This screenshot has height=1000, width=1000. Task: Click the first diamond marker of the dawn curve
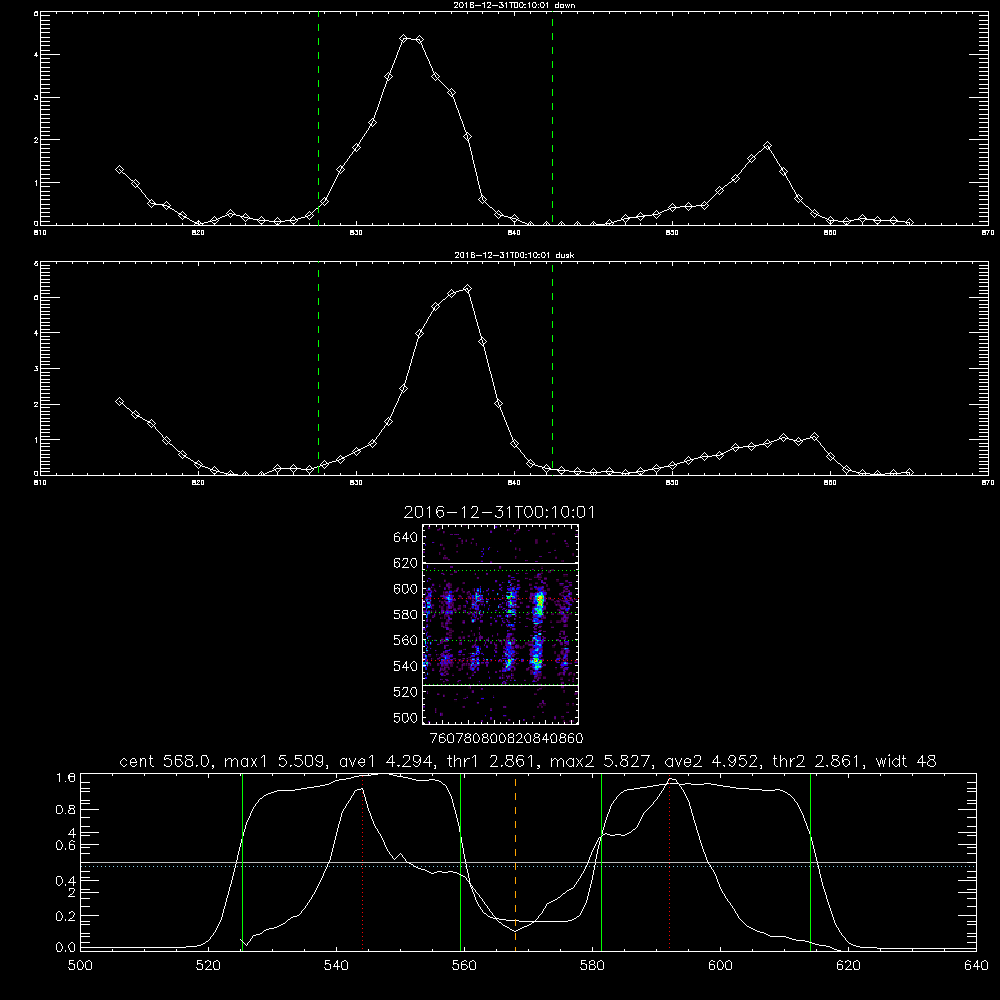pyautogui.click(x=119, y=170)
